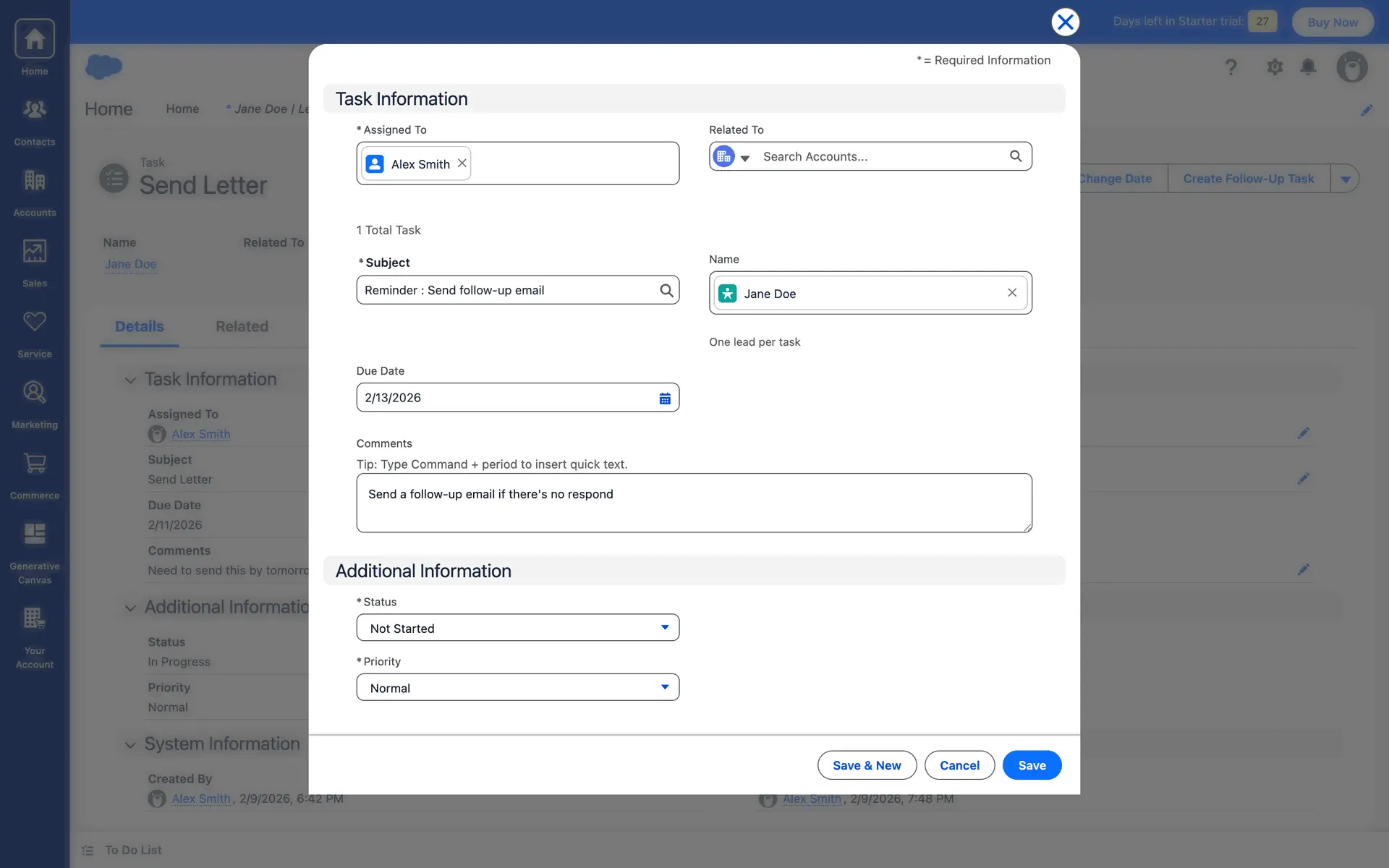The height and width of the screenshot is (868, 1389).
Task: Open the Status dropdown
Action: [x=517, y=628]
